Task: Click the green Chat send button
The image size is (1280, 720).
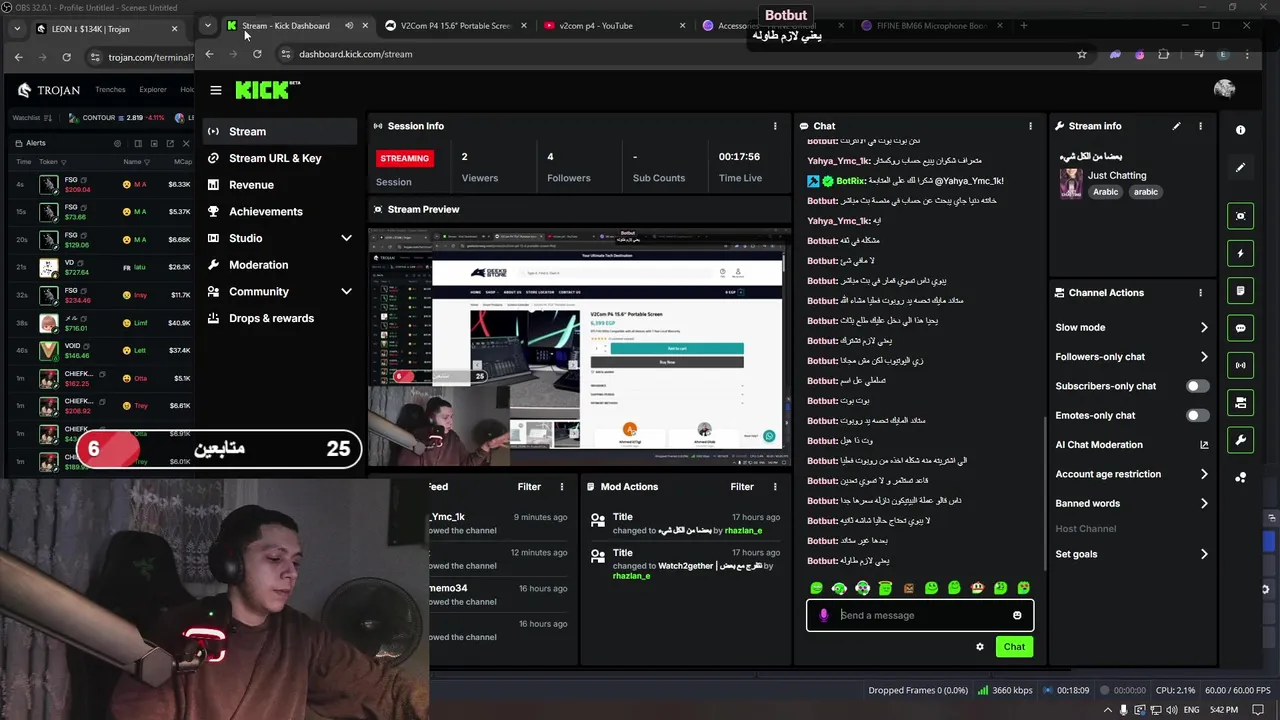Action: 1014,647
